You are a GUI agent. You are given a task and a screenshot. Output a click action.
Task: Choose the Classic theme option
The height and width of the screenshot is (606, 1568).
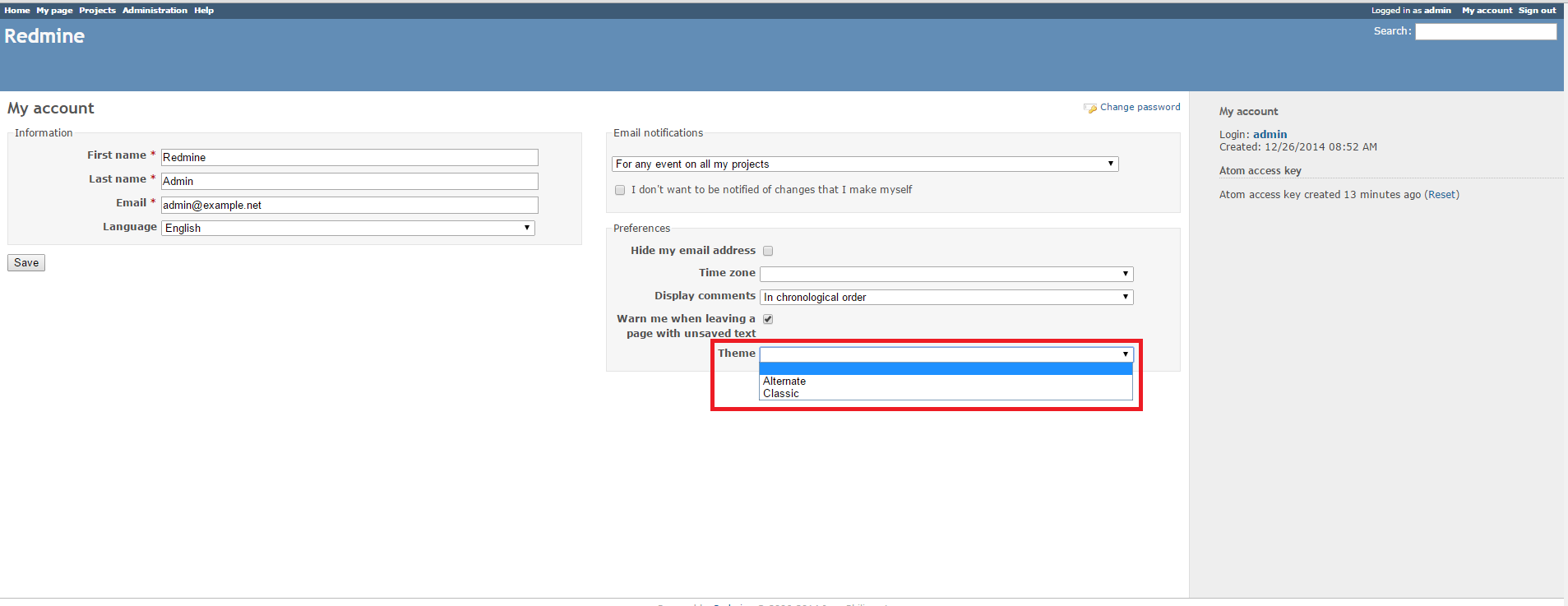946,393
